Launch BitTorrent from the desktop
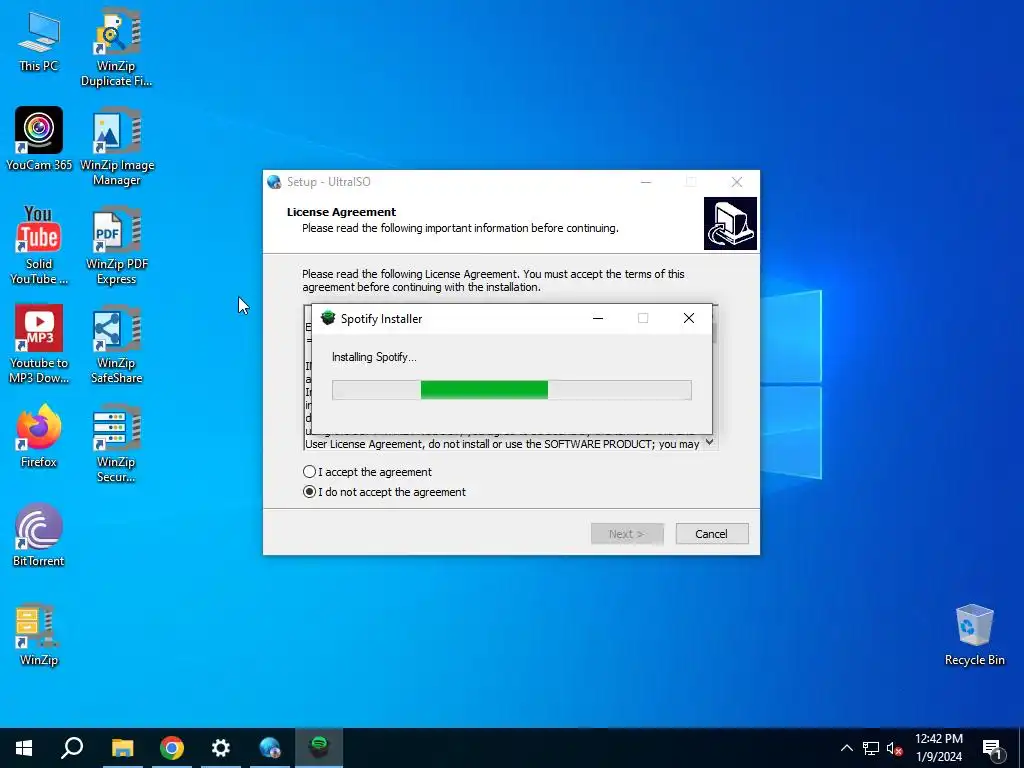The image size is (1024, 768). coord(39,535)
